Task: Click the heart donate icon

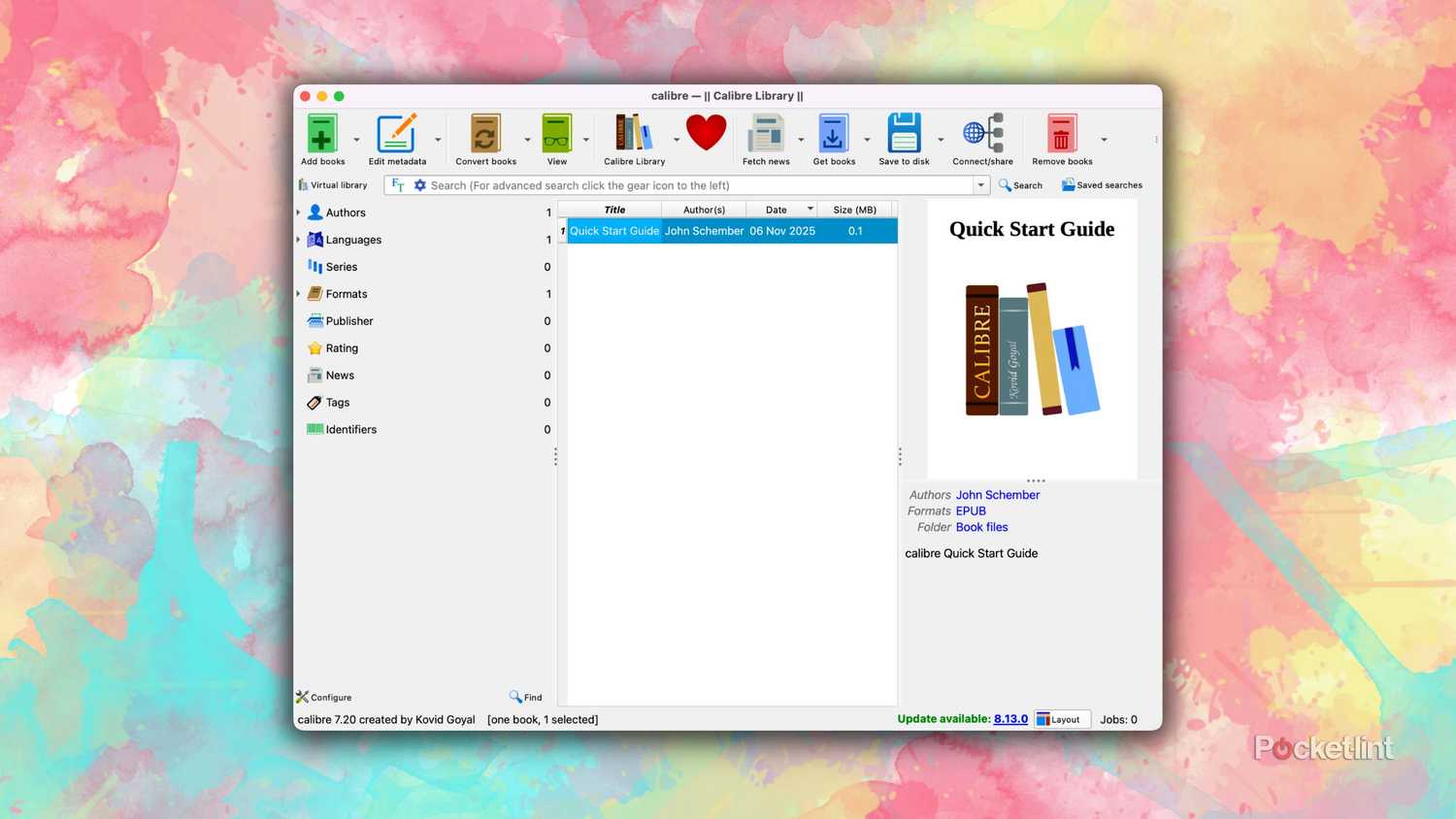Action: (x=706, y=130)
